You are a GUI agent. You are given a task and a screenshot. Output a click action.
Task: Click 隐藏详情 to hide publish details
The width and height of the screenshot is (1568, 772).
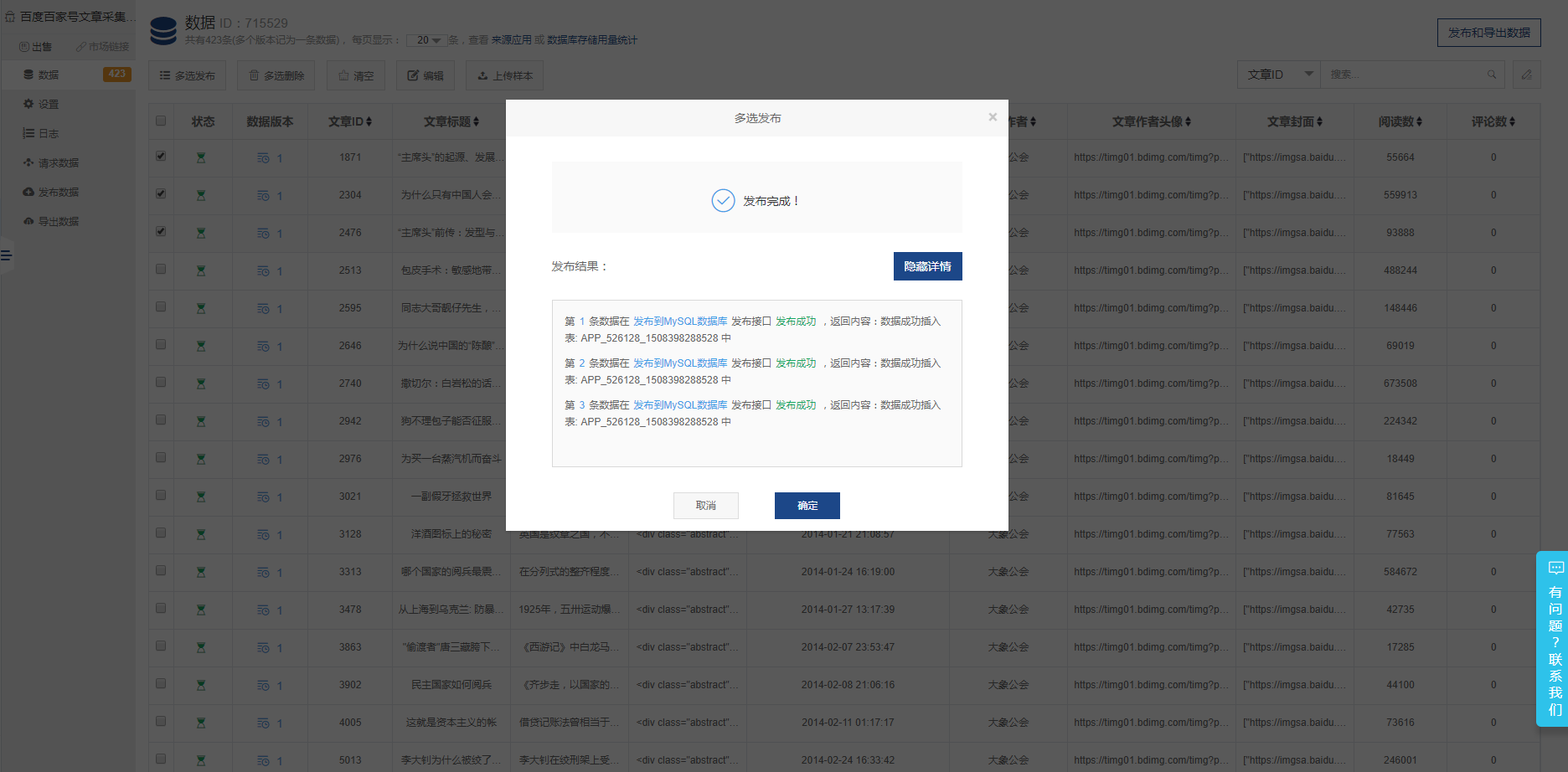pos(927,266)
